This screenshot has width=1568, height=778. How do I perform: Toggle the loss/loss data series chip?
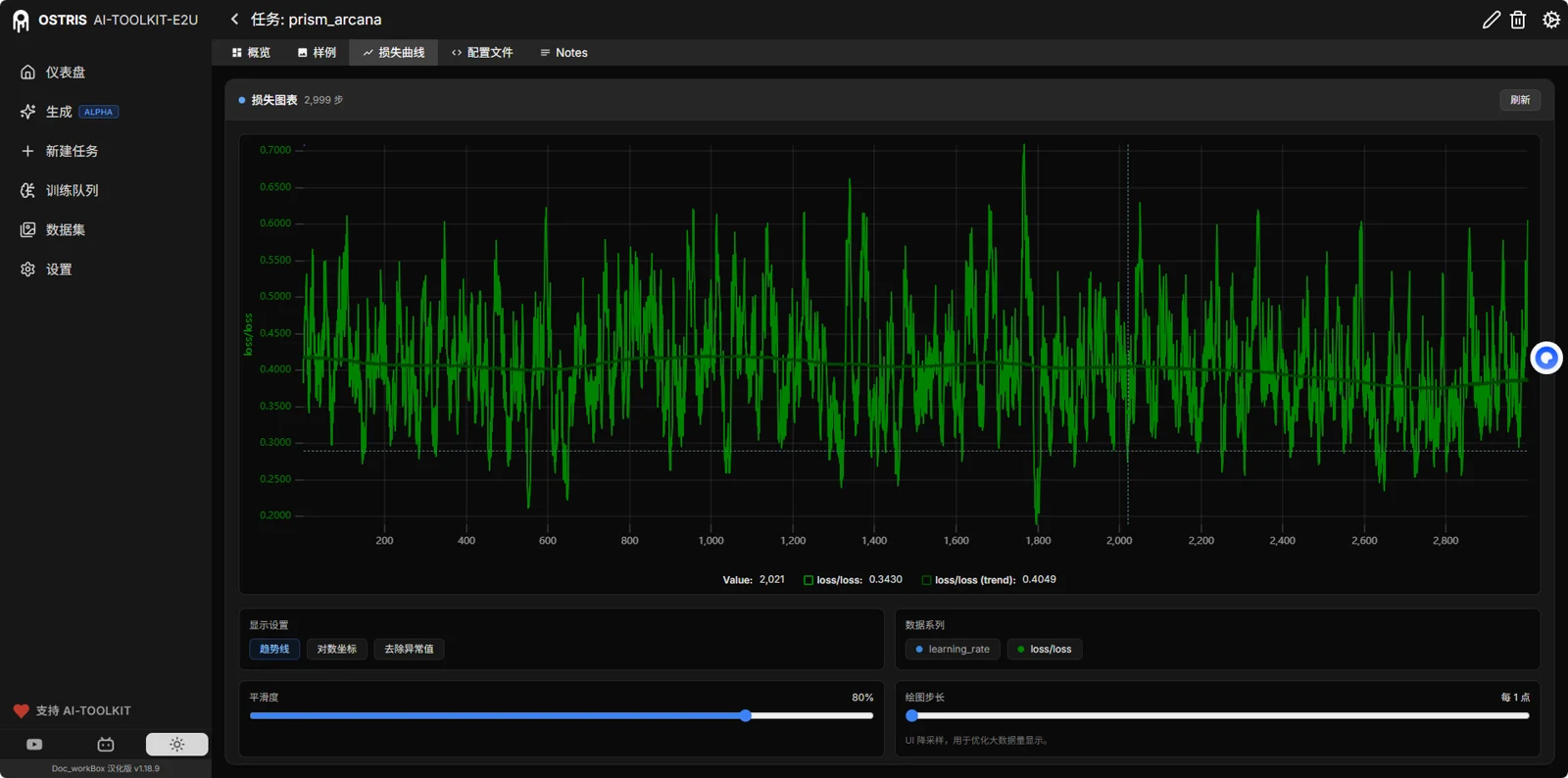1045,649
